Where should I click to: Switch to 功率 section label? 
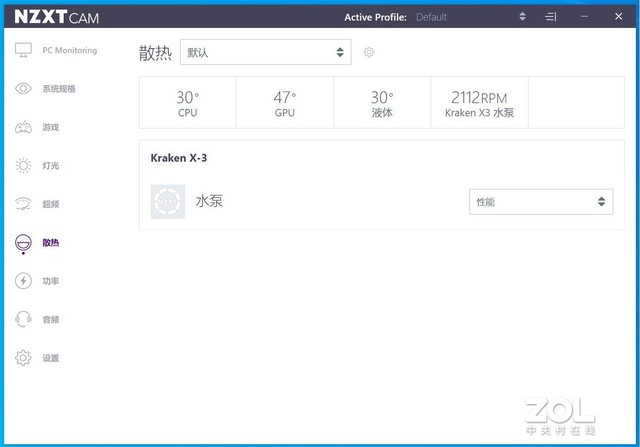pyautogui.click(x=51, y=281)
